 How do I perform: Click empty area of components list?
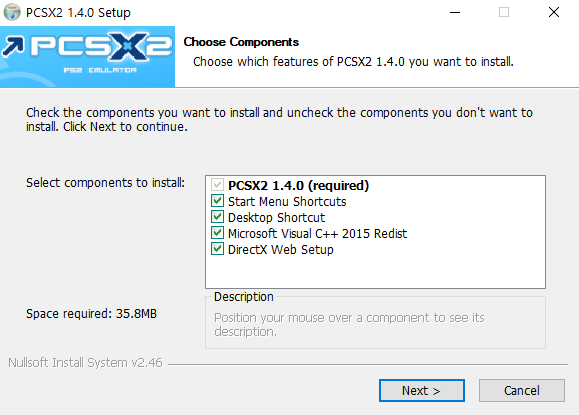[x=375, y=272]
